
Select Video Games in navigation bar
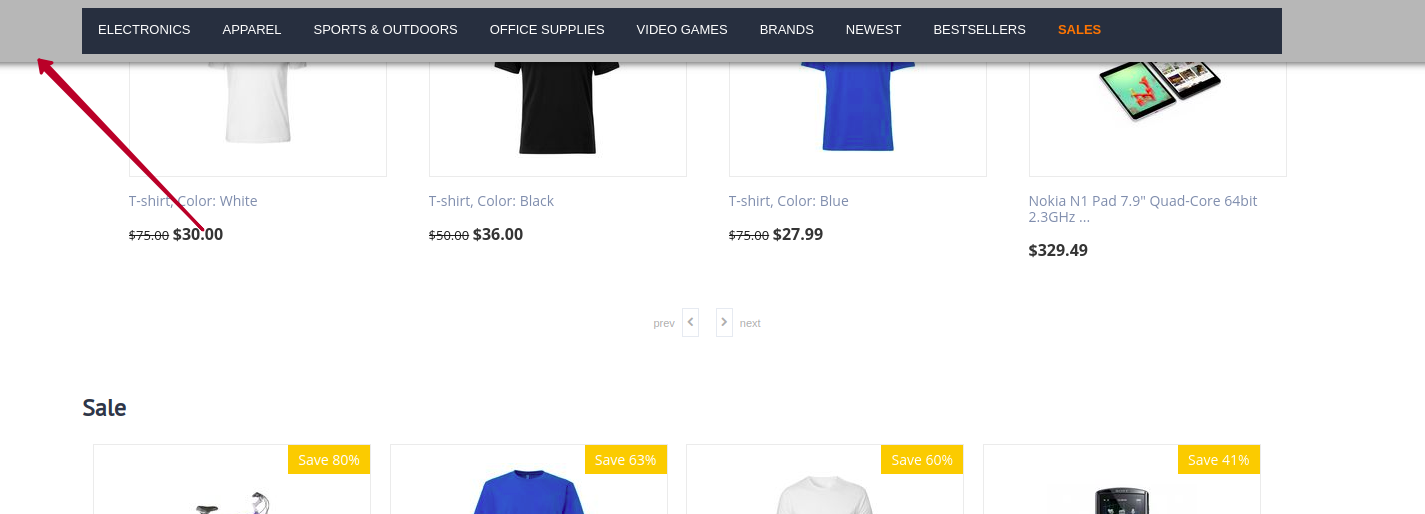click(x=682, y=30)
